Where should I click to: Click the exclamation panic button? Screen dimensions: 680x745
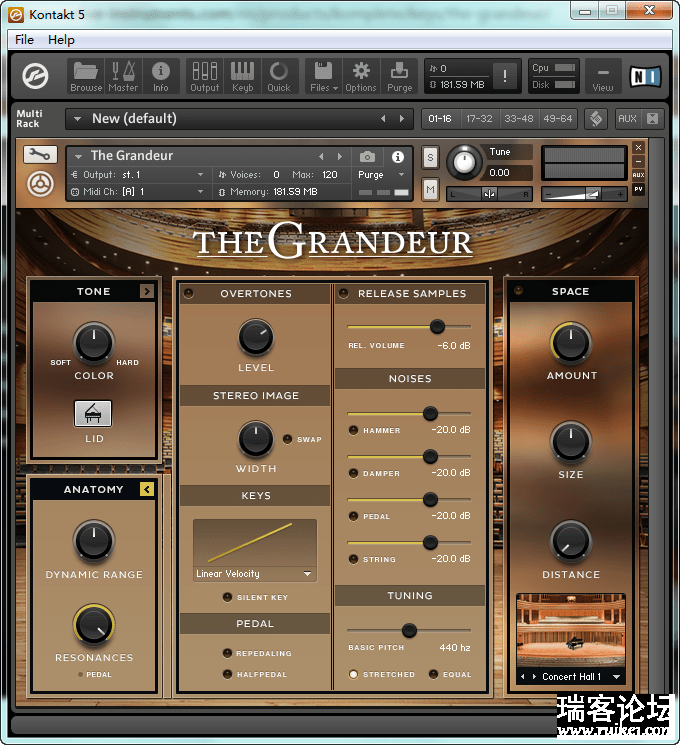505,75
